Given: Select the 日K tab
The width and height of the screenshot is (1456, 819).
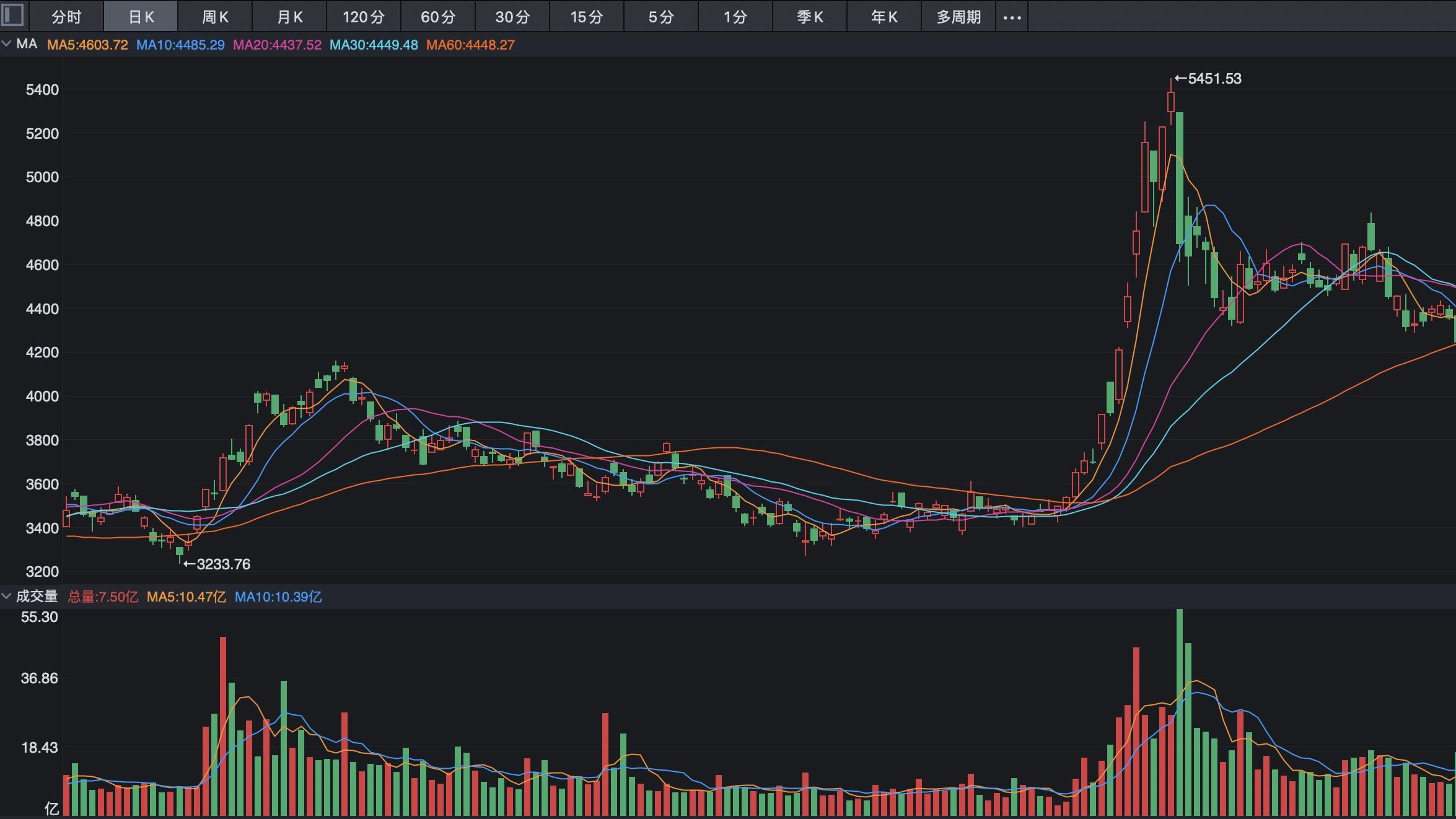Looking at the screenshot, I should [141, 17].
